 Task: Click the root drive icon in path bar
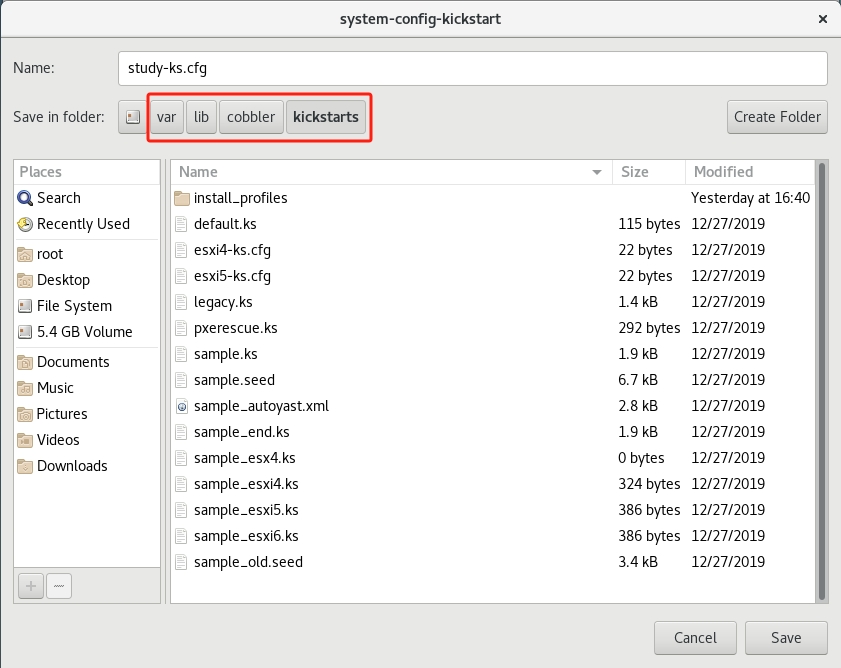pos(132,117)
